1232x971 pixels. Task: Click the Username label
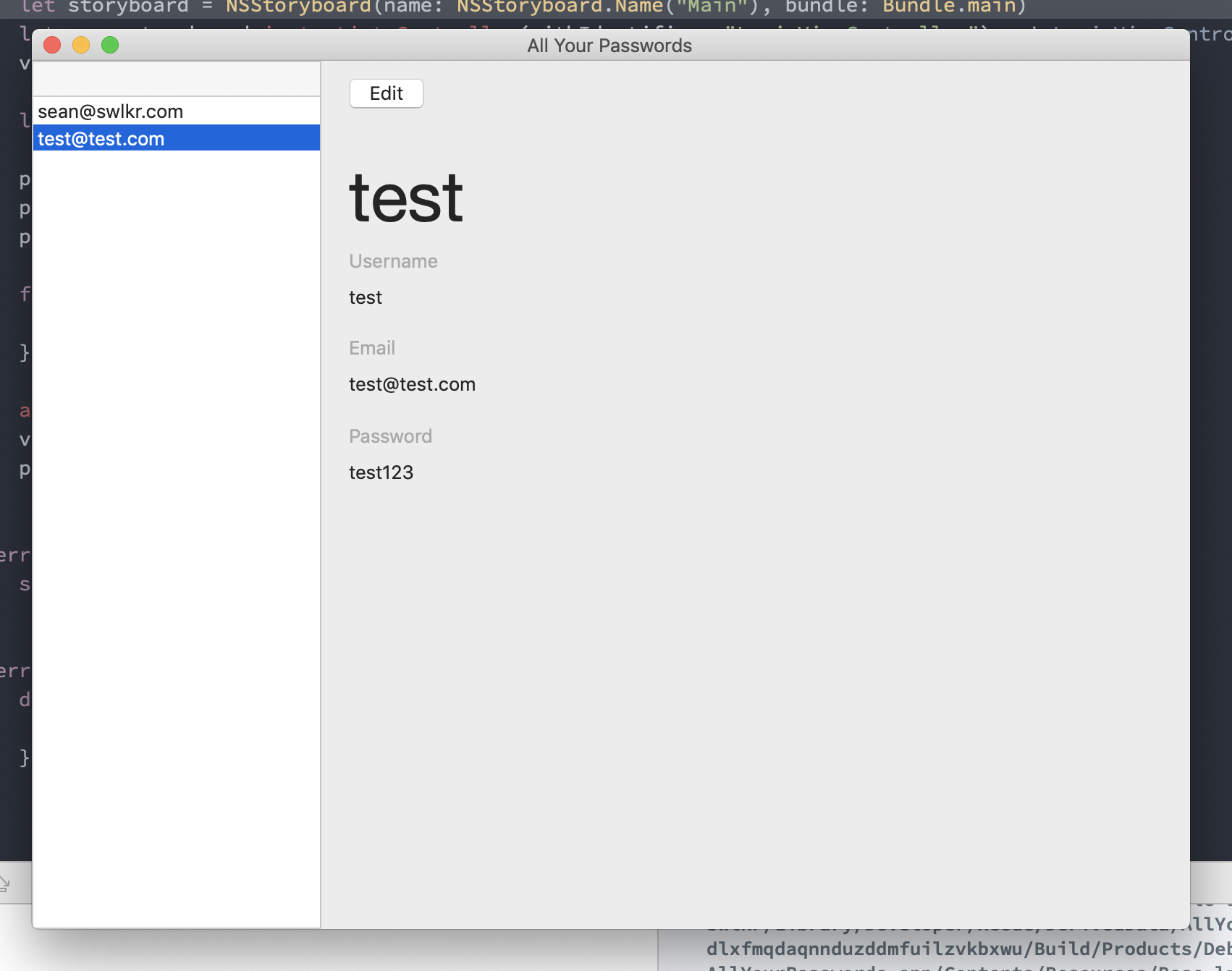click(x=393, y=261)
